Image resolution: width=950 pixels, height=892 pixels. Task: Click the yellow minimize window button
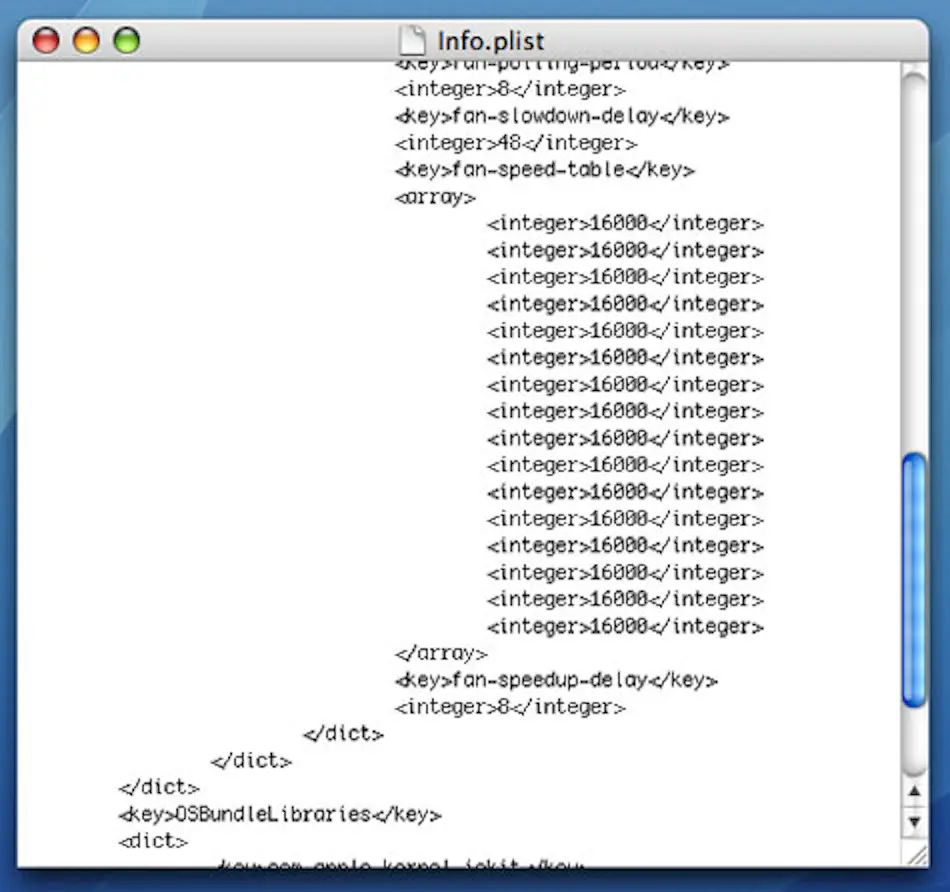[86, 41]
